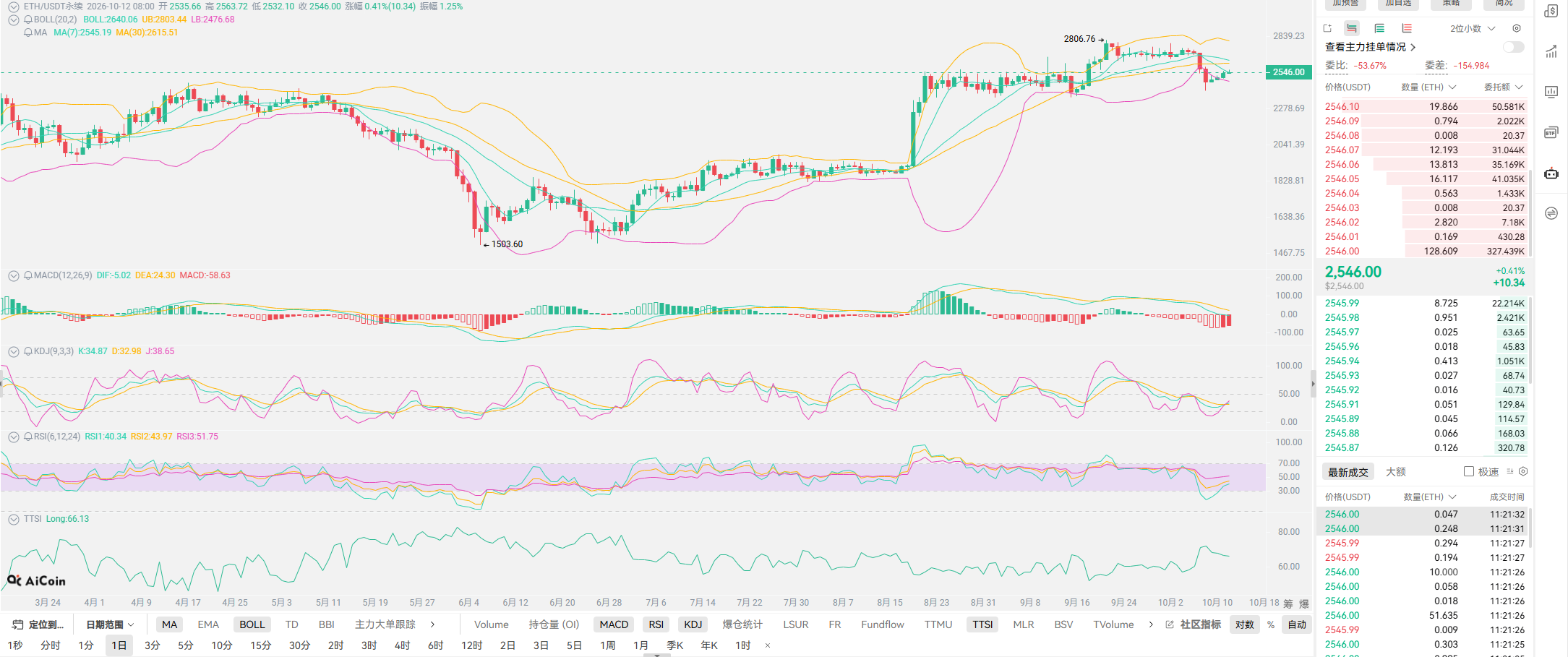Image resolution: width=1568 pixels, height=657 pixels.
Task: Open the dollar-note icon in right sidebar
Action: [x=1551, y=11]
